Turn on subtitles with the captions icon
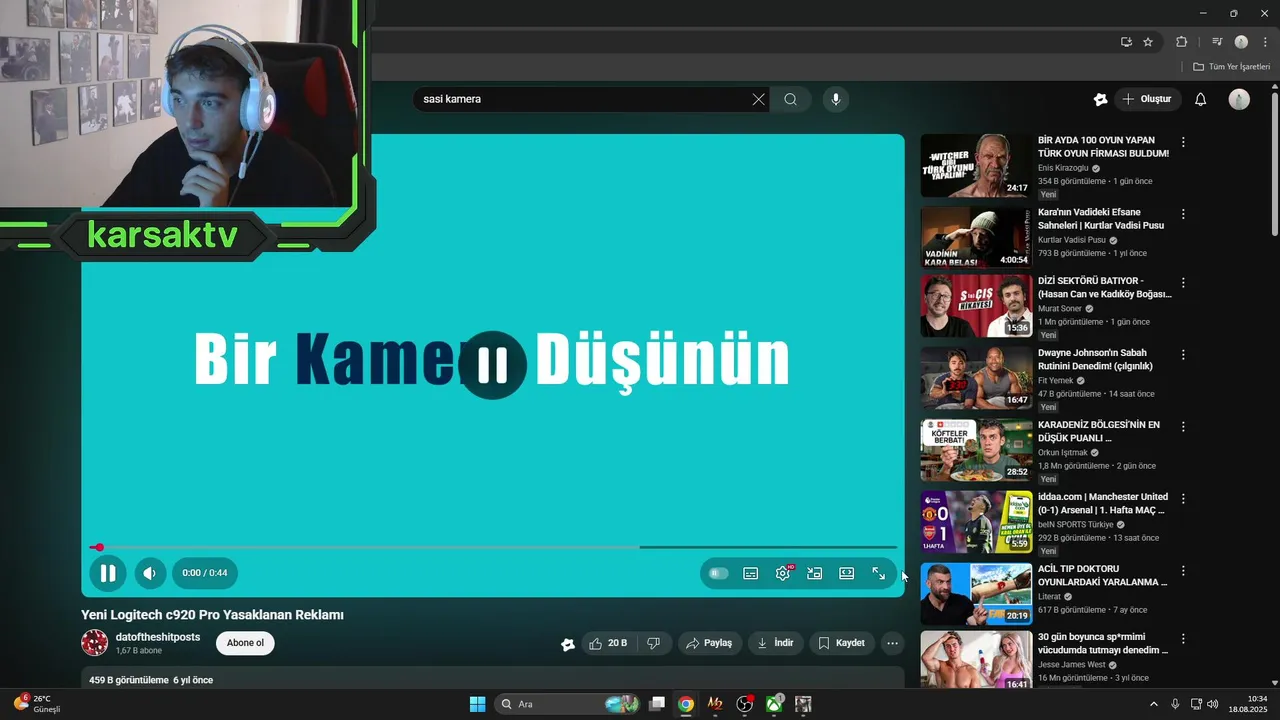The width and height of the screenshot is (1280, 720). coord(751,573)
